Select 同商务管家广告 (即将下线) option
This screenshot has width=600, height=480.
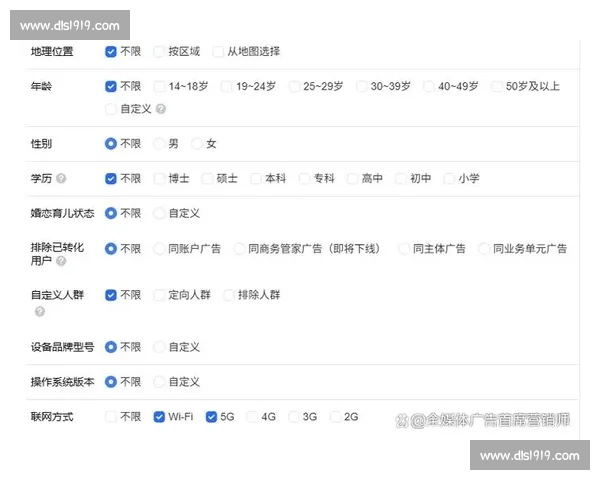pyautogui.click(x=239, y=249)
